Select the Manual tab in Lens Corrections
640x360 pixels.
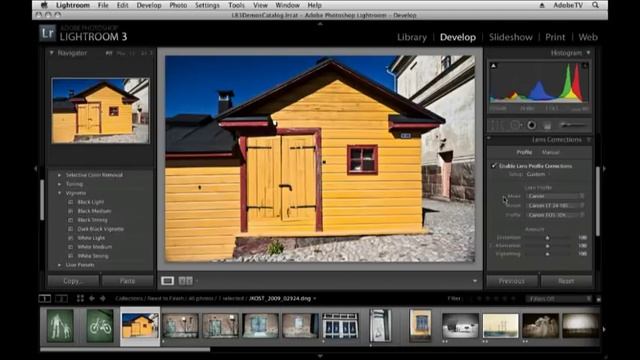[550, 152]
